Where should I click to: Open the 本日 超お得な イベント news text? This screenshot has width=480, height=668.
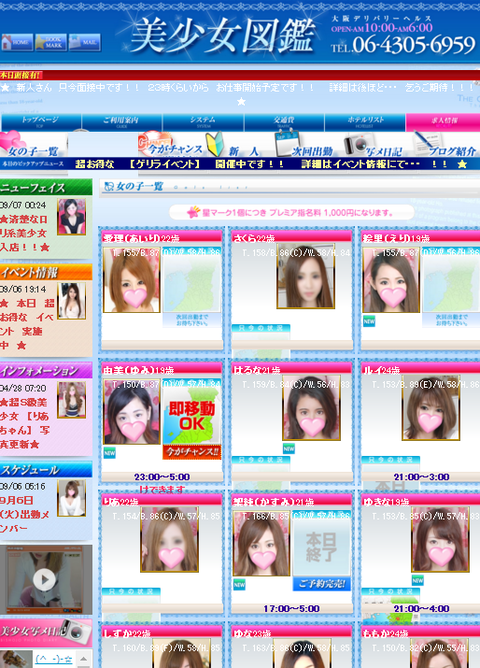coord(27,324)
